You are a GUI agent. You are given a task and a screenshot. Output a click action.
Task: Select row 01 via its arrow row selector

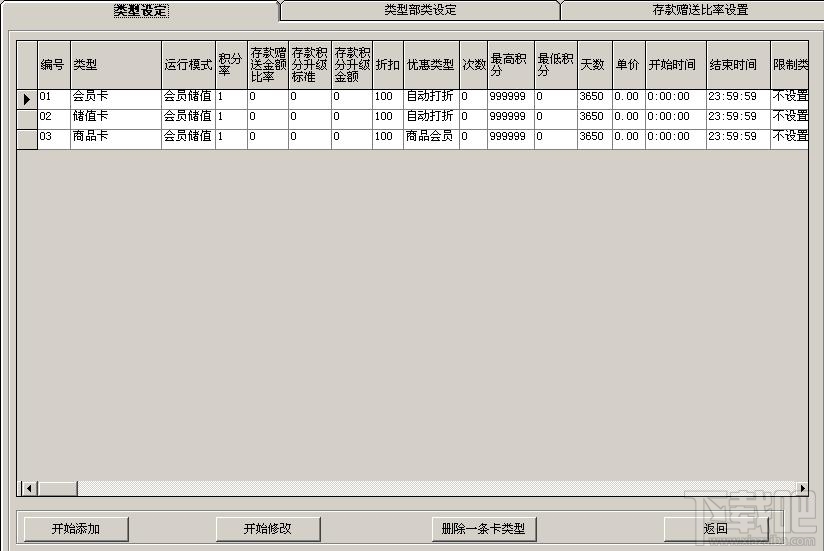click(x=27, y=99)
